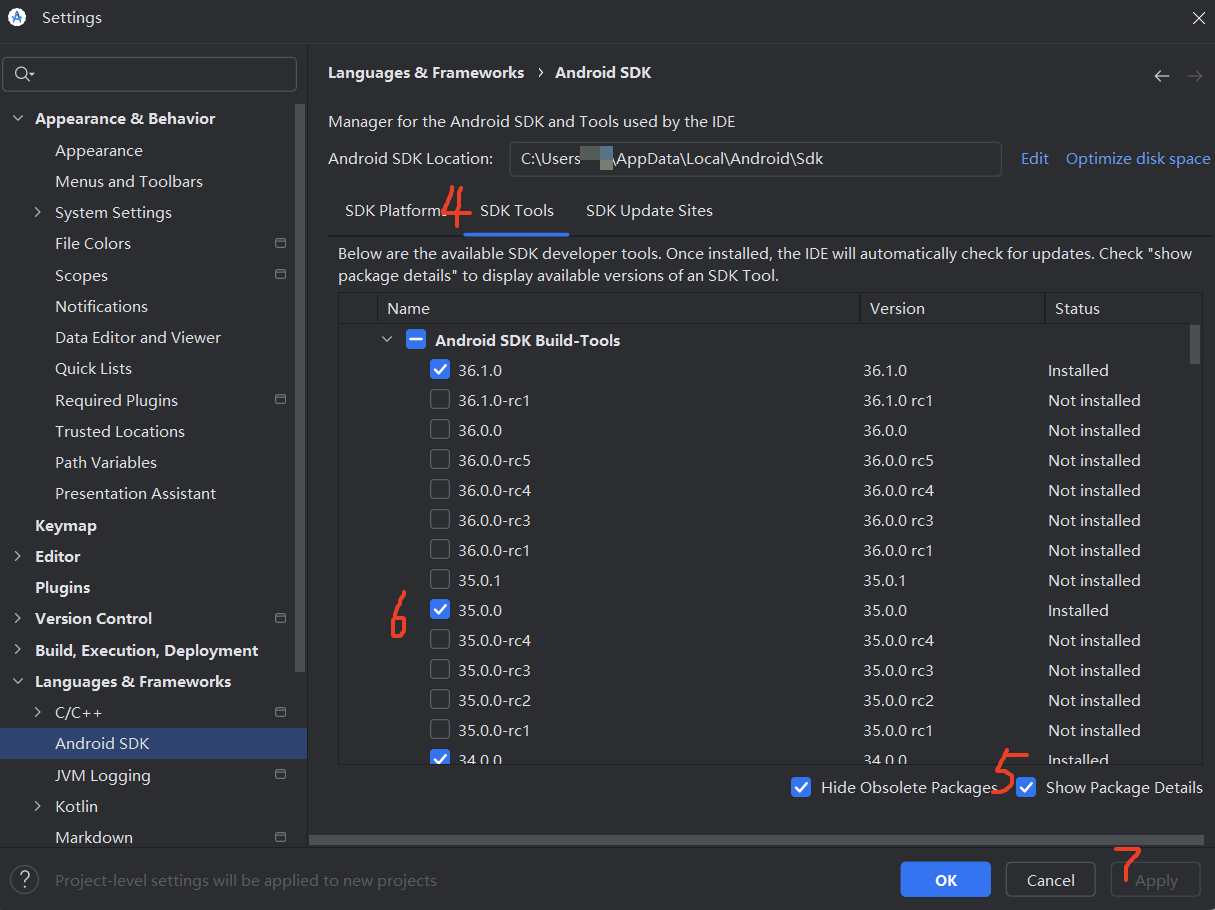Click project-level icon beside Version Control
The image size is (1215, 910).
pyautogui.click(x=280, y=618)
